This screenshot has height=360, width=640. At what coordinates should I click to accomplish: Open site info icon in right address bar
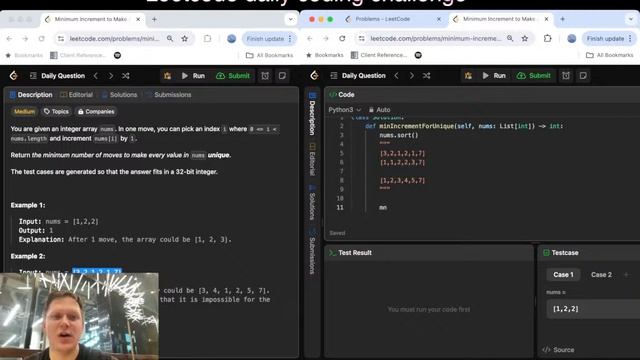[x=362, y=38]
